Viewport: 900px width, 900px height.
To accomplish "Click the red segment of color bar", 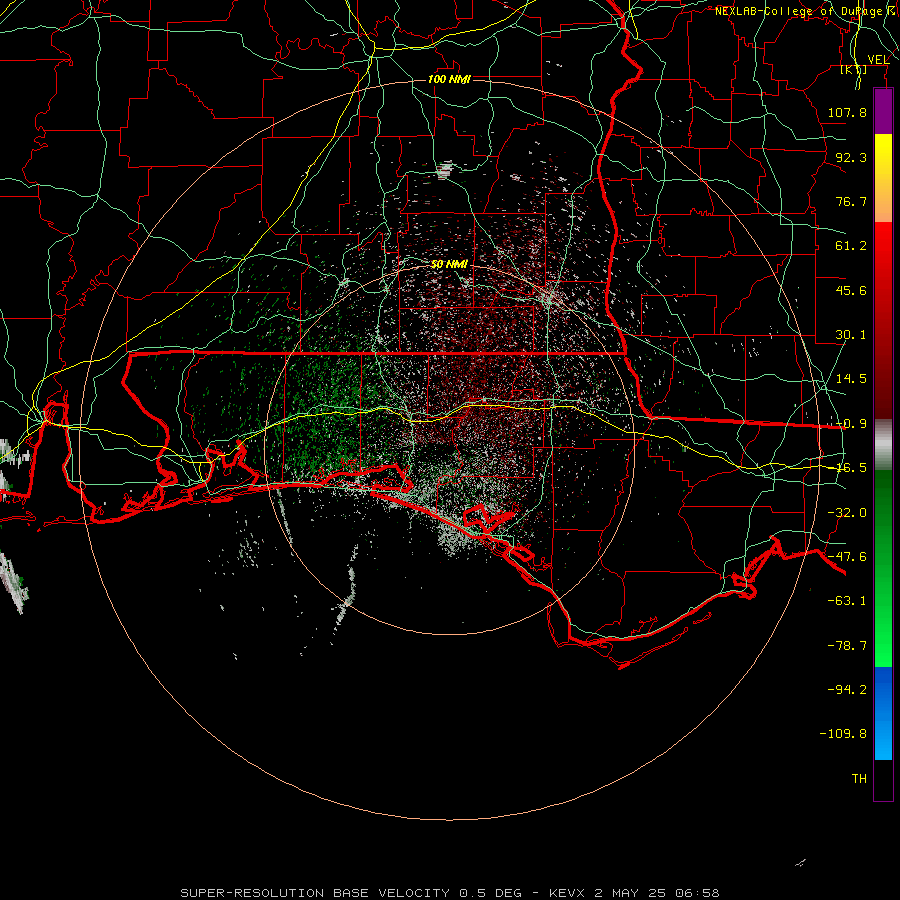I will click(883, 320).
